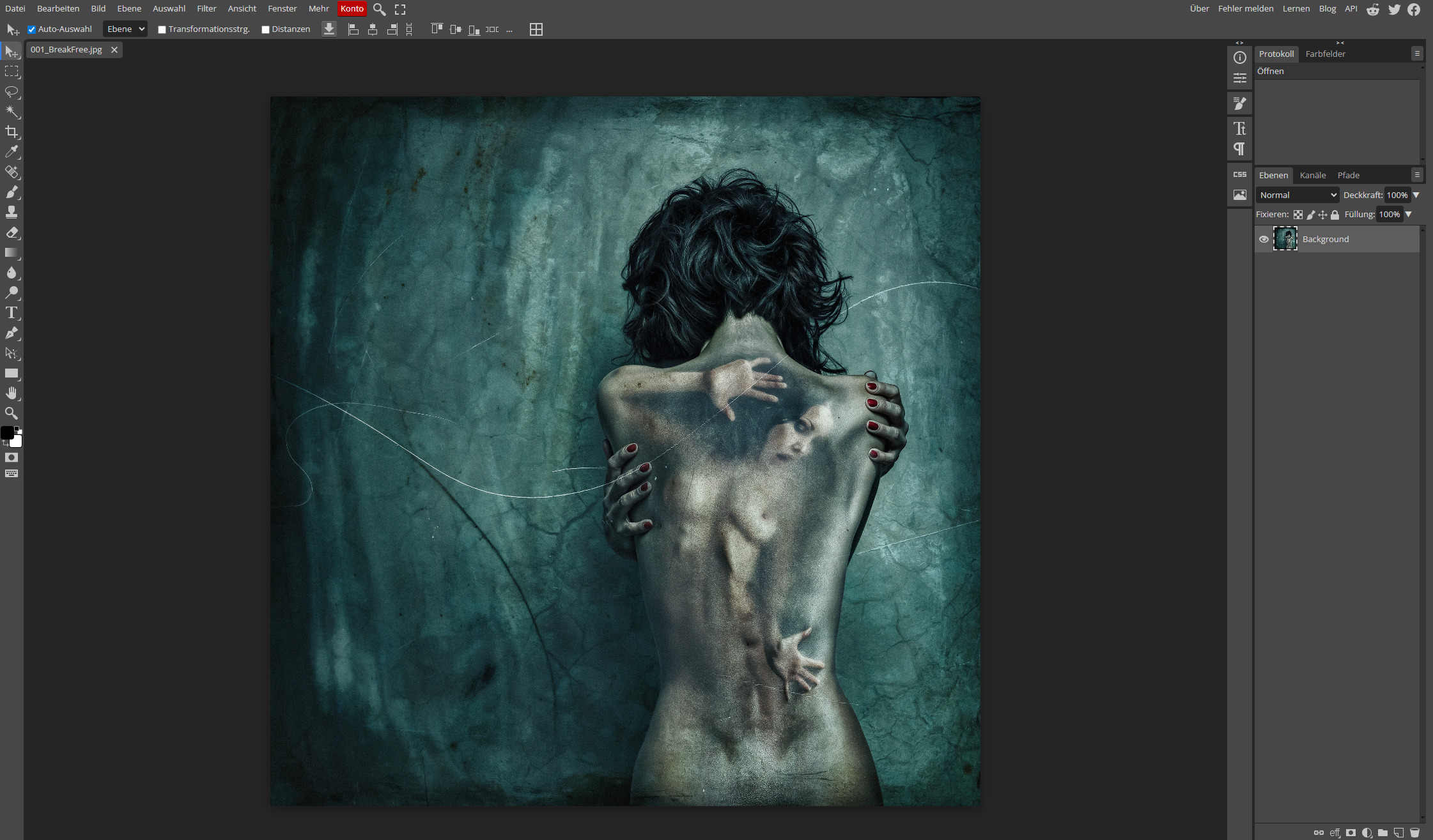
Task: Pick the Crop tool
Action: [12, 132]
